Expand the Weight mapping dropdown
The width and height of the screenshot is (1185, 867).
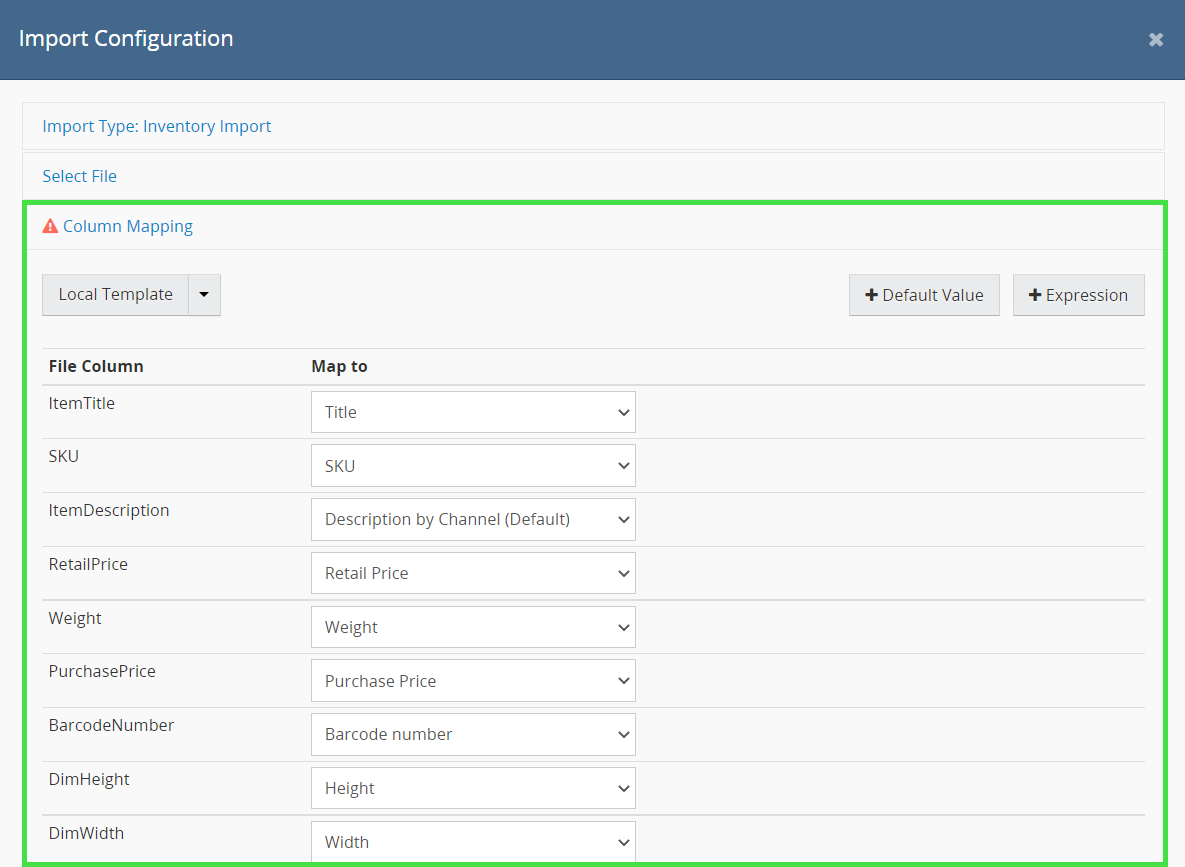473,627
